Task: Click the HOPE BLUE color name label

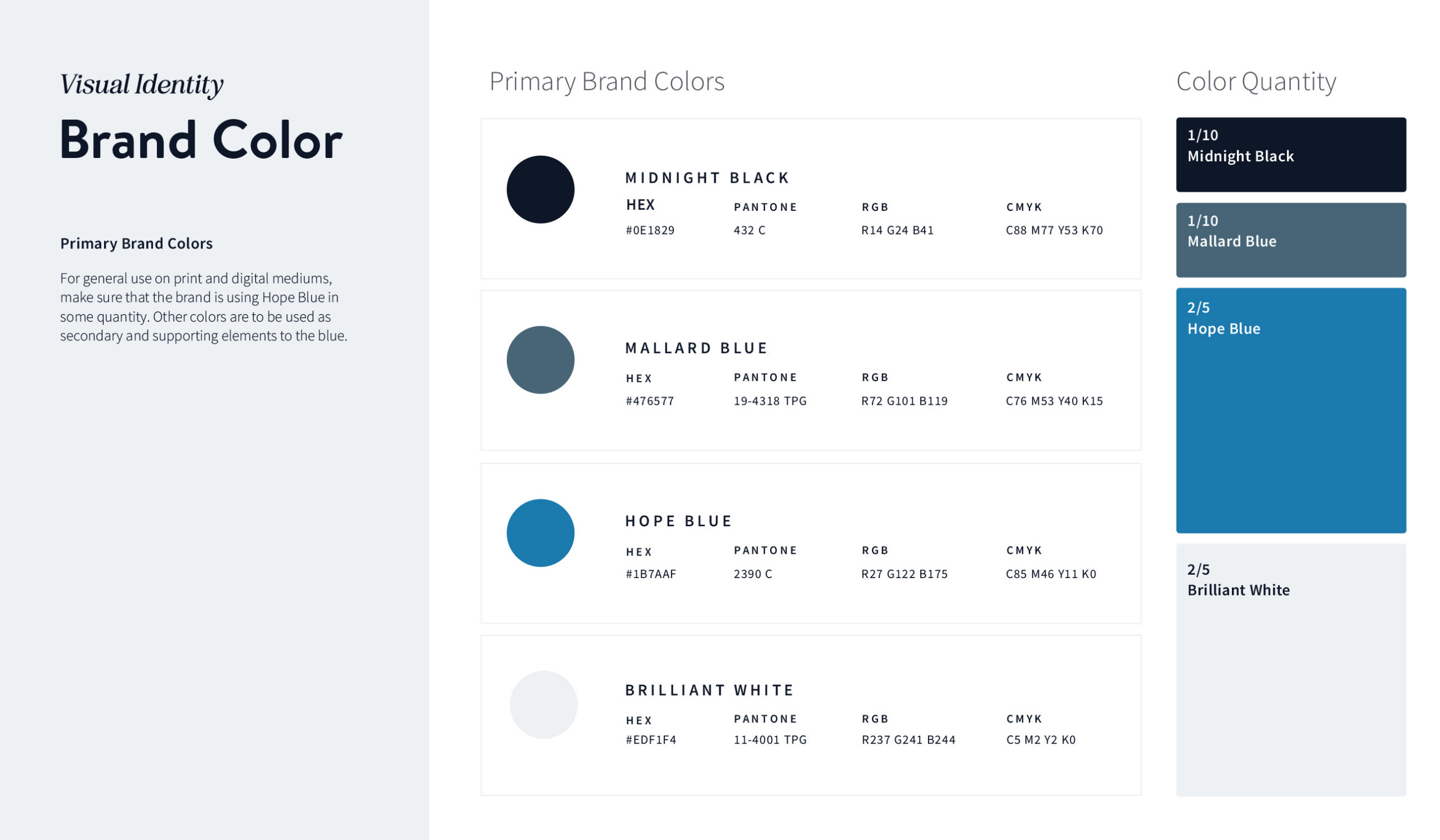Action: coord(678,521)
